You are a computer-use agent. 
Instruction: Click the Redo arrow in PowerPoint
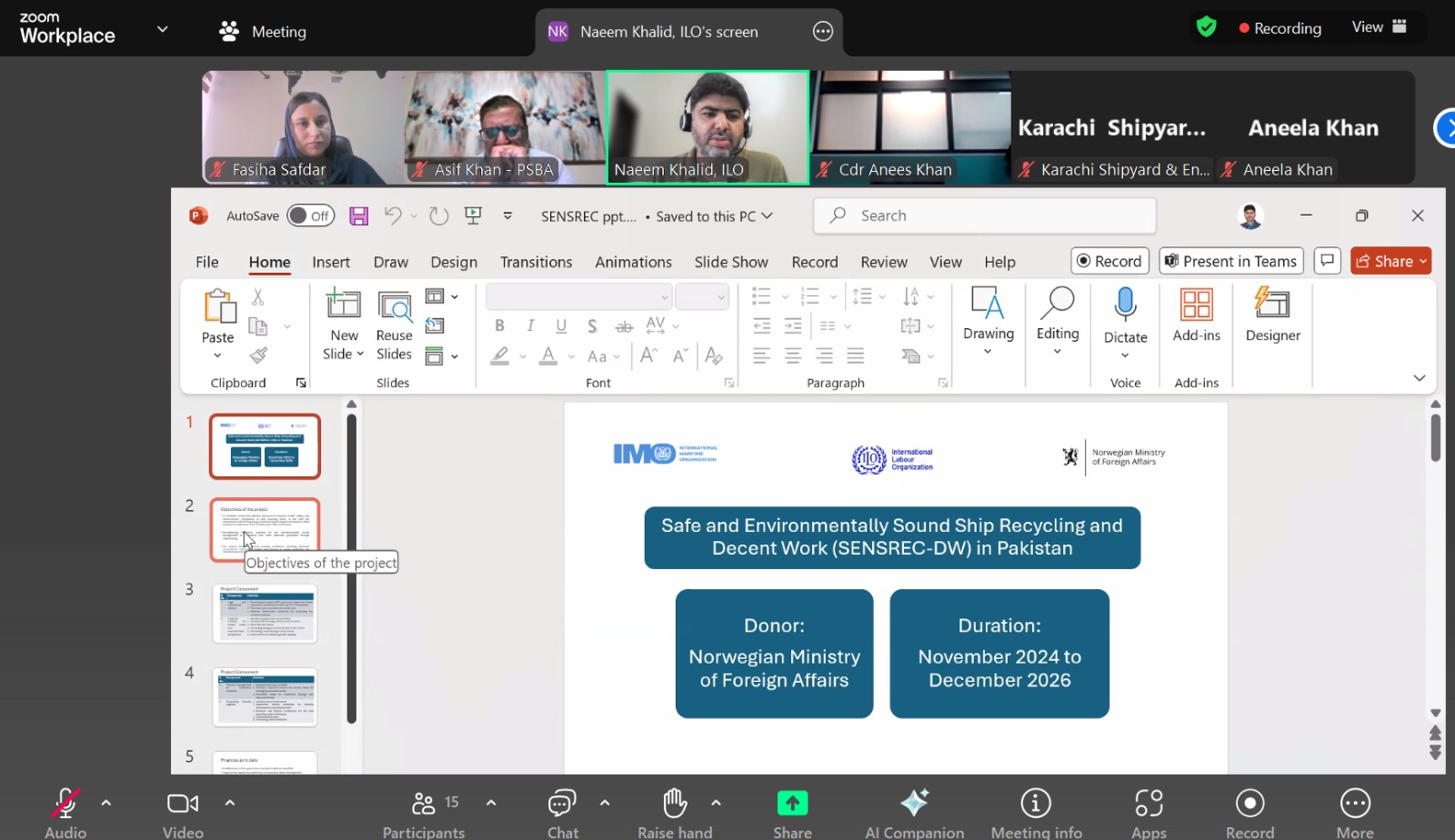point(439,215)
